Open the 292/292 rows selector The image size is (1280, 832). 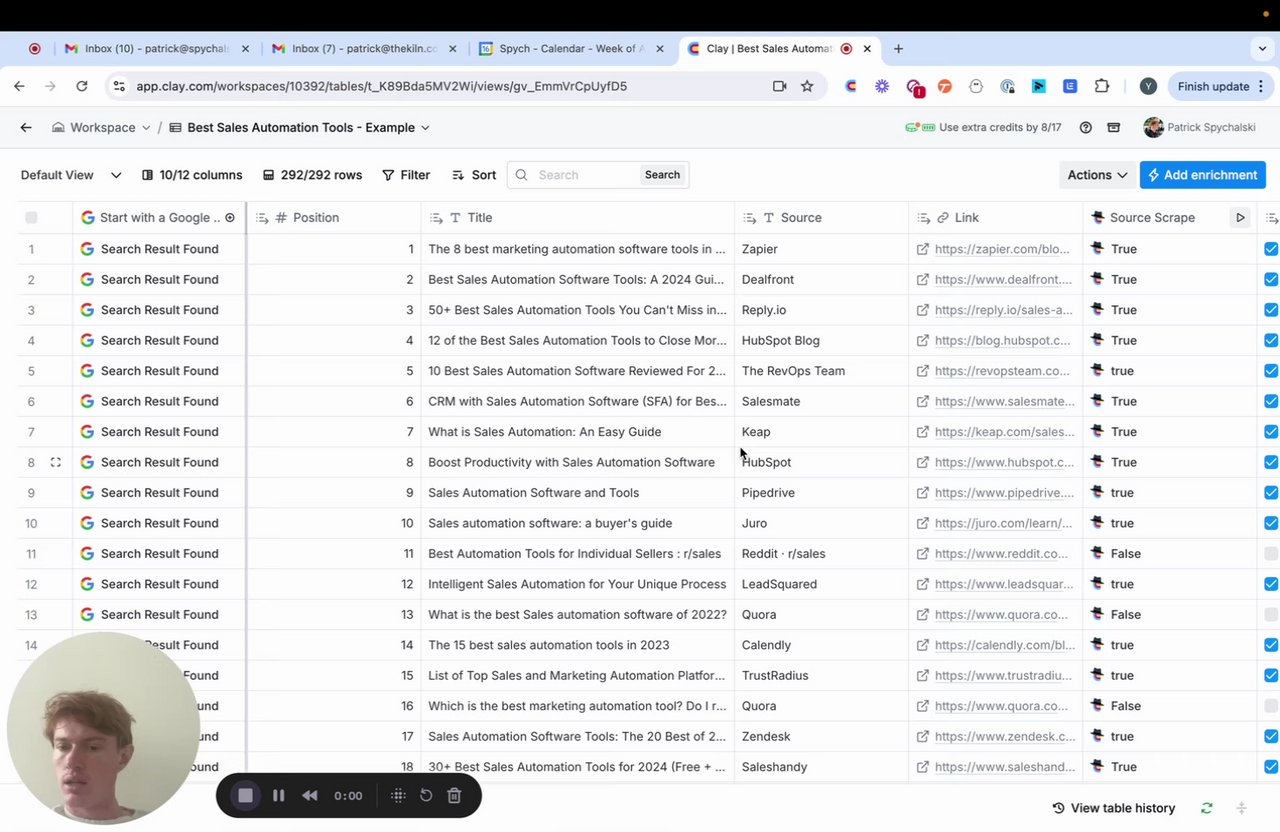(312, 175)
